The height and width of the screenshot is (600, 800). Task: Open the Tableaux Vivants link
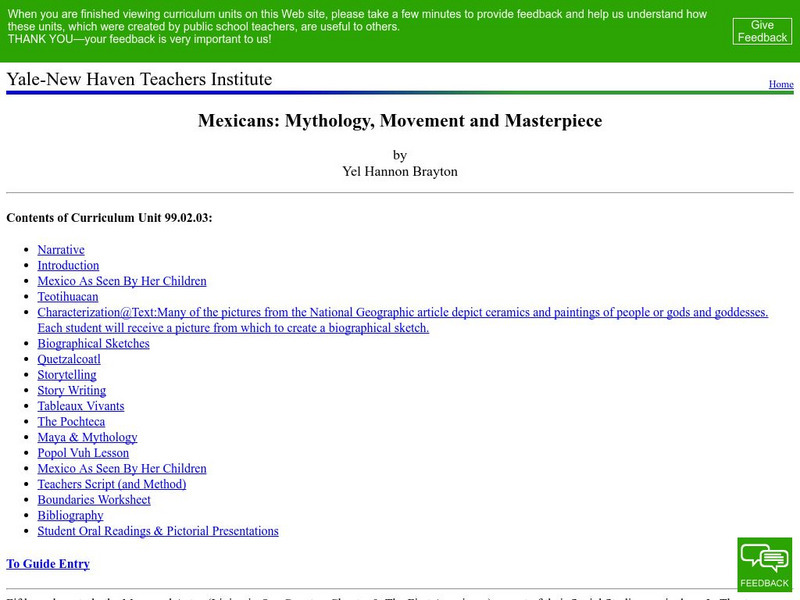pyautogui.click(x=81, y=406)
